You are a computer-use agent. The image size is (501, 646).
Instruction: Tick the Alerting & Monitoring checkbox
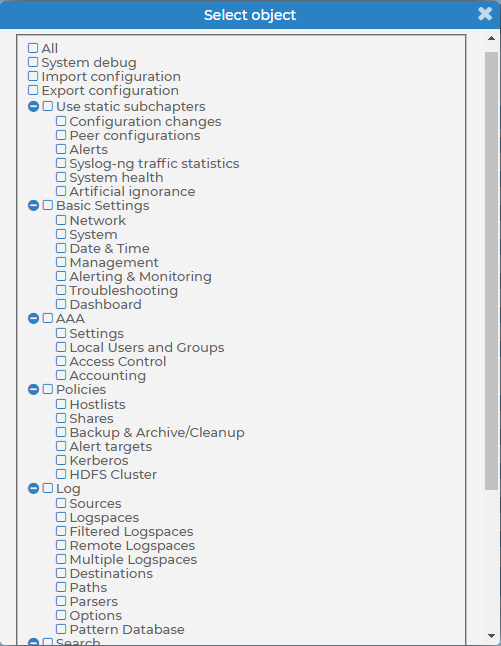pos(61,276)
